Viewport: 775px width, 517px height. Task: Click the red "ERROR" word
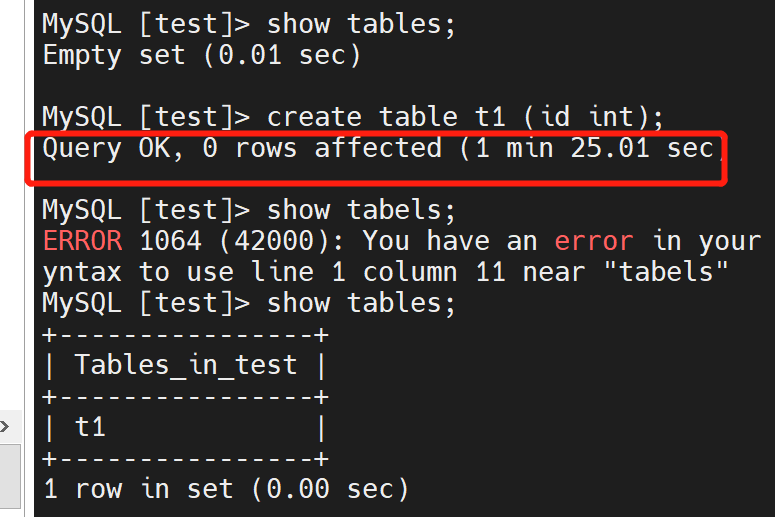[x=83, y=241]
